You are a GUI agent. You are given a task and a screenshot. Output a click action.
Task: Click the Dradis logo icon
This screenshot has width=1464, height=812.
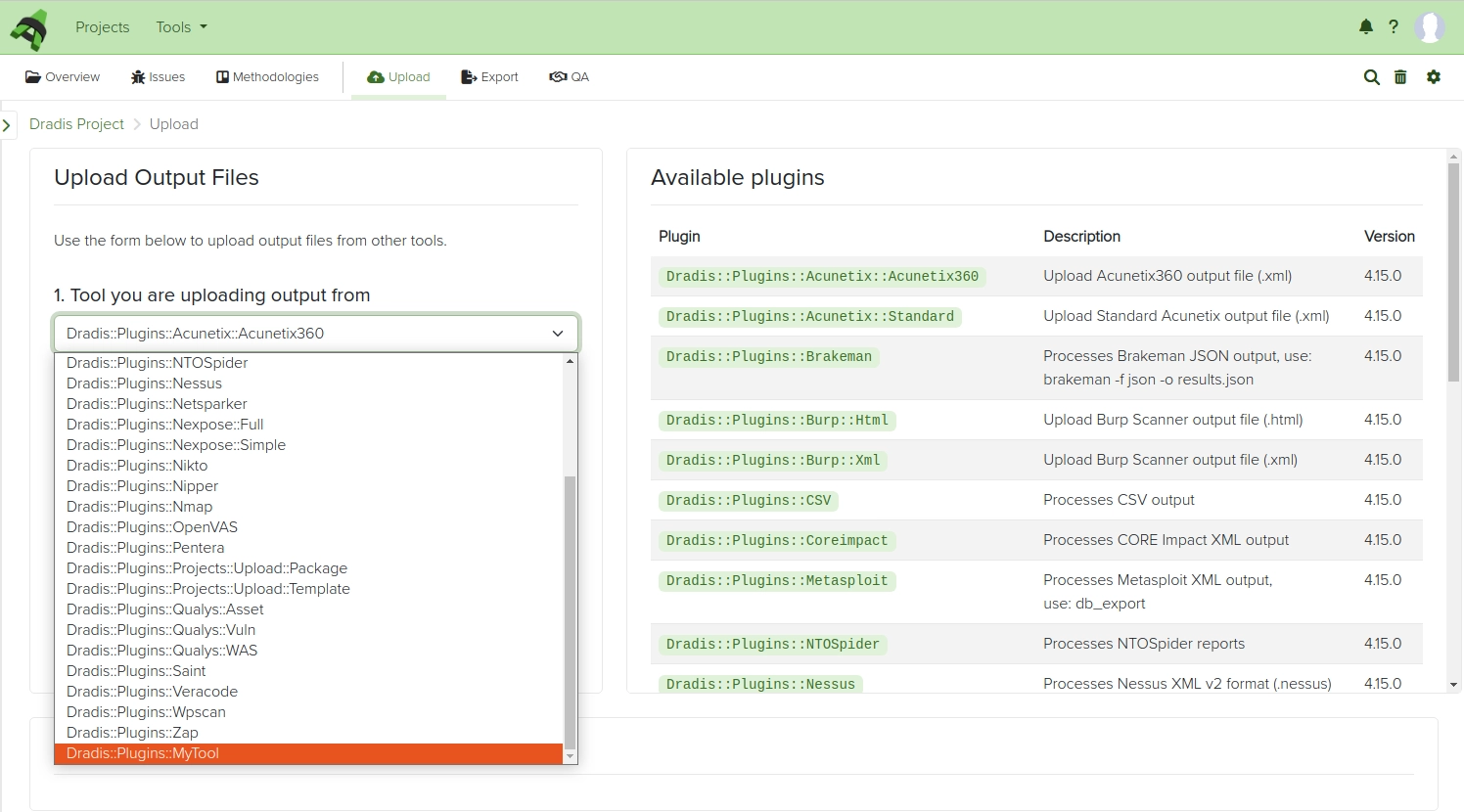pyautogui.click(x=29, y=28)
